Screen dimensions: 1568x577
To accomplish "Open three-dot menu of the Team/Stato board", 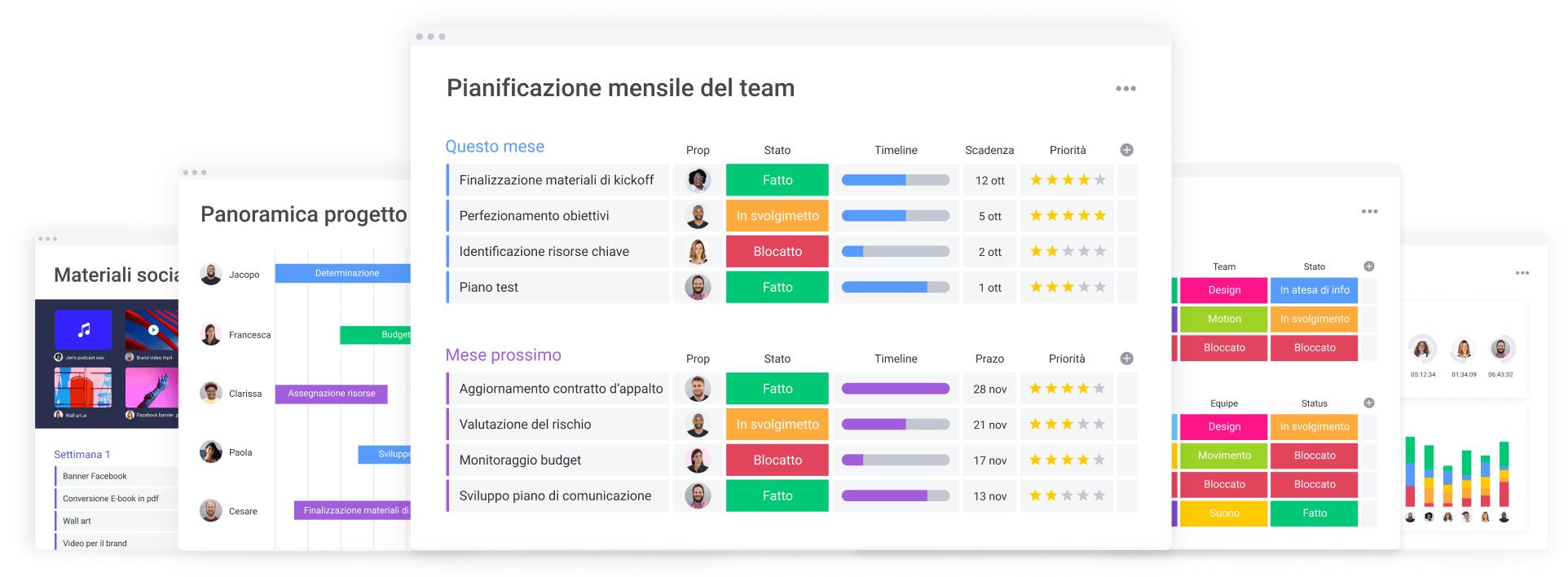I will pos(1369,211).
